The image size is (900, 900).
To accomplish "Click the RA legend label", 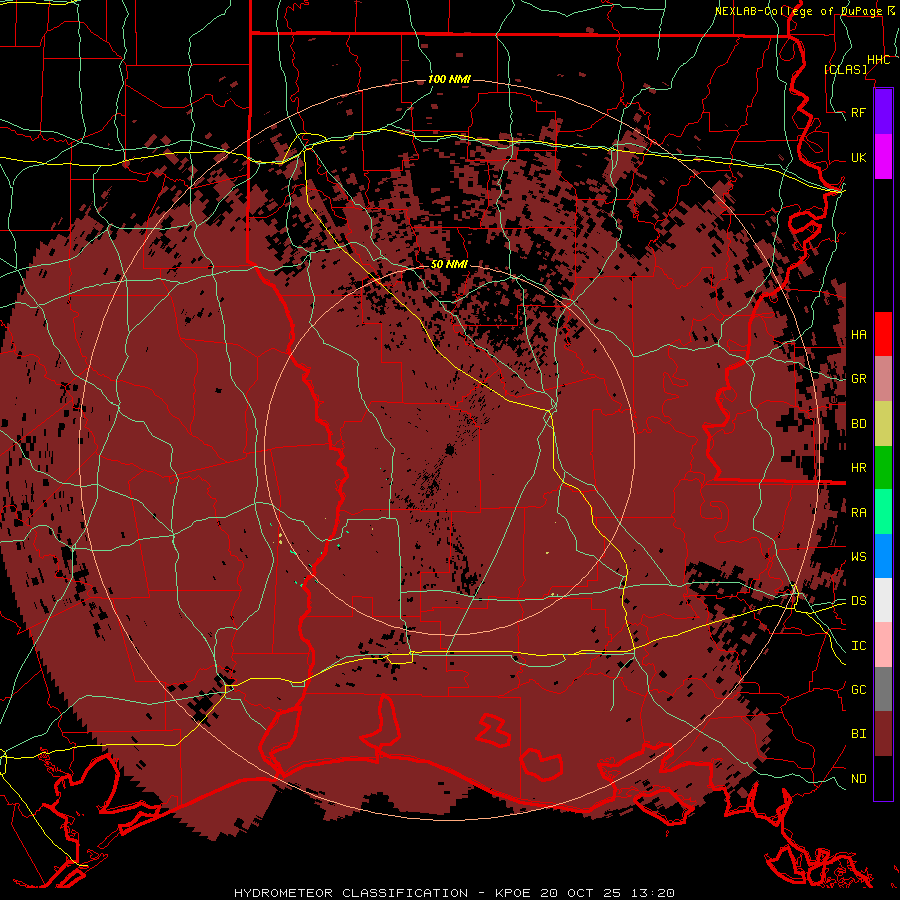I will (858, 513).
